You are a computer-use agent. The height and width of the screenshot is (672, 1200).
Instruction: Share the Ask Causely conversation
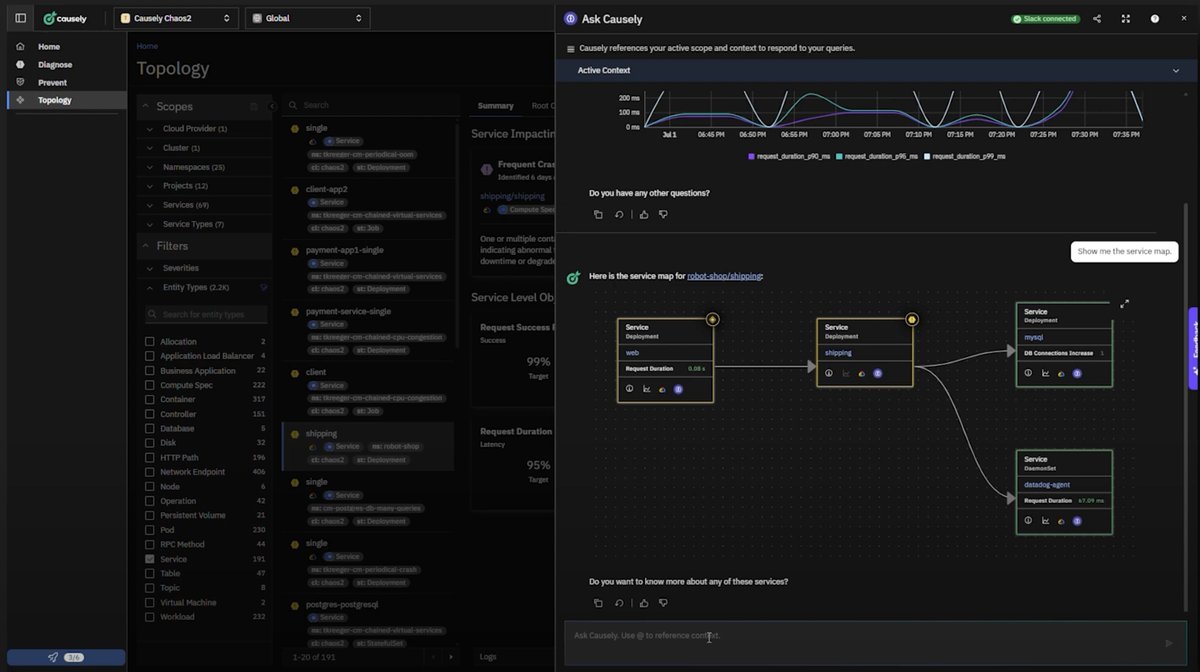point(1097,19)
